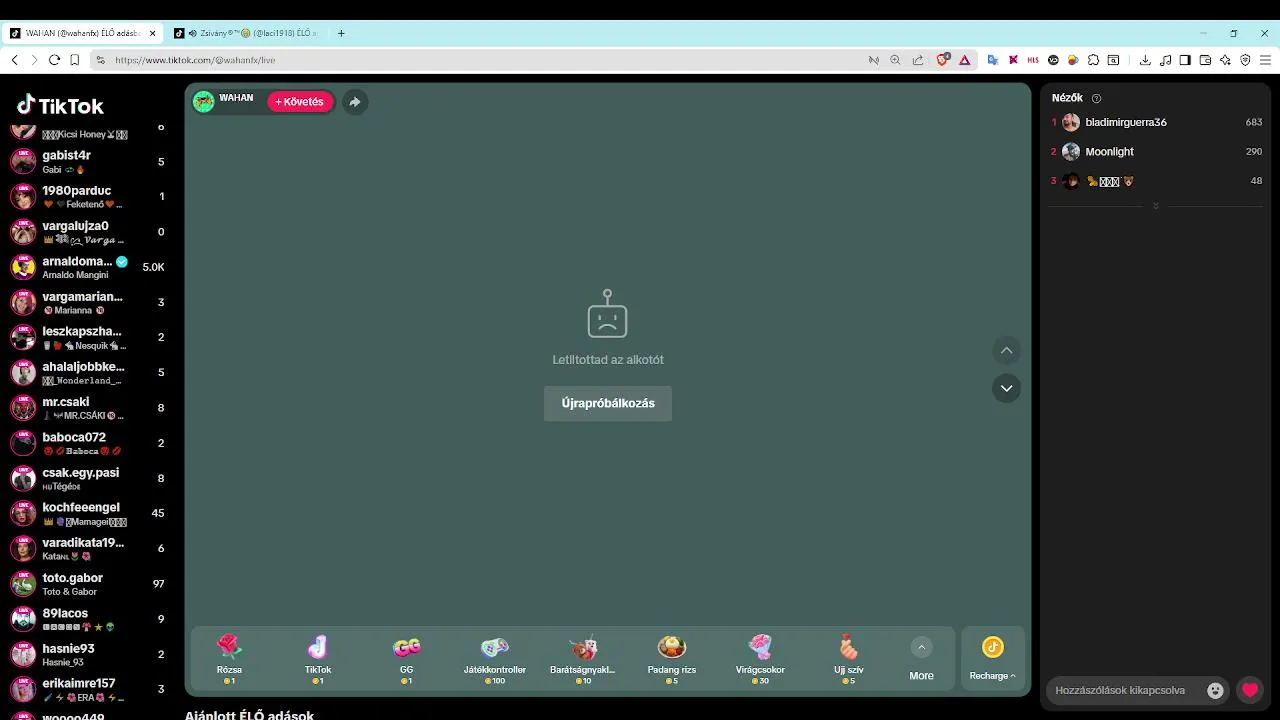
Task: Open the translate extension icon
Action: pyautogui.click(x=993, y=60)
